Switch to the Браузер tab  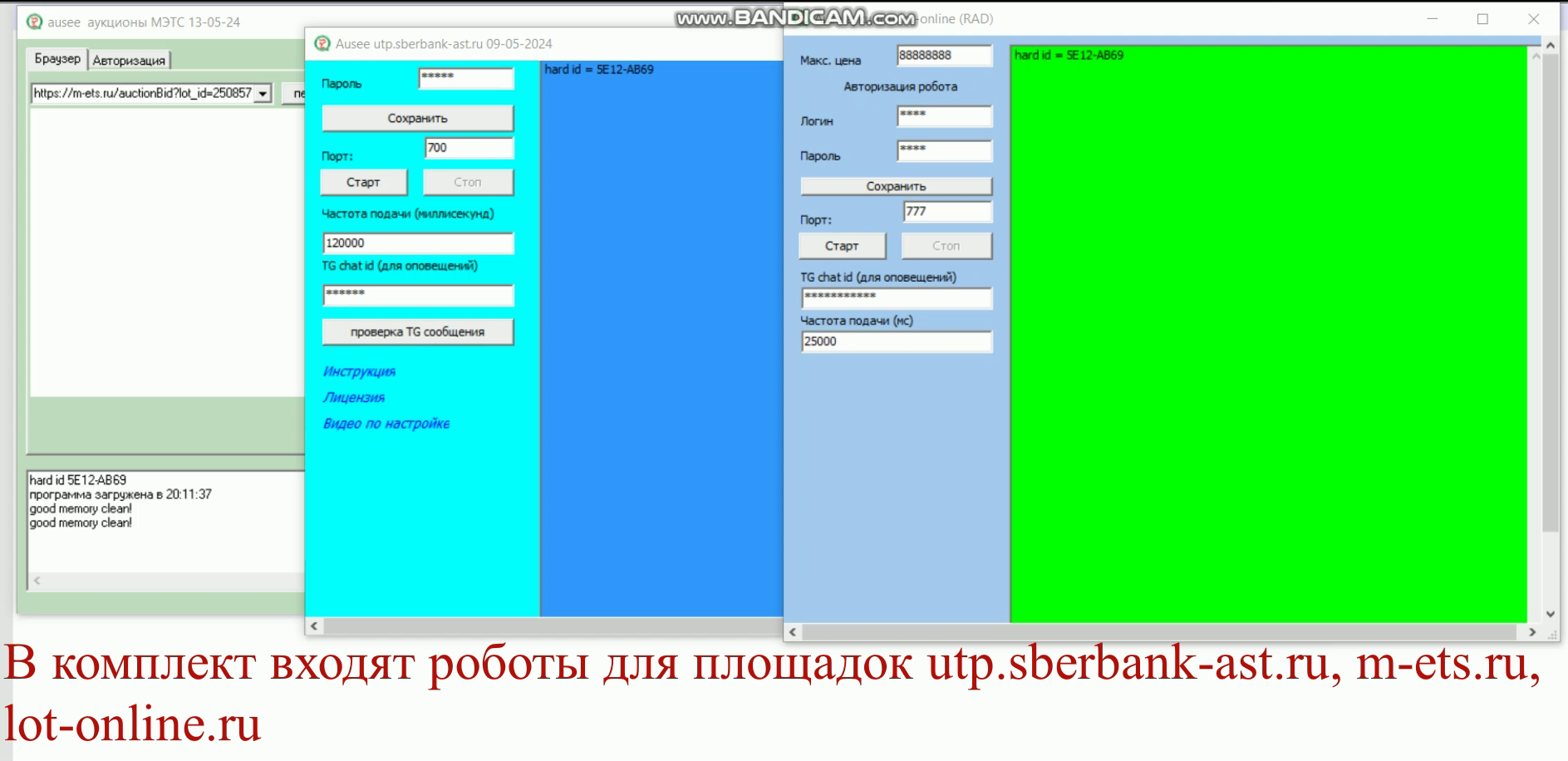[x=57, y=59]
